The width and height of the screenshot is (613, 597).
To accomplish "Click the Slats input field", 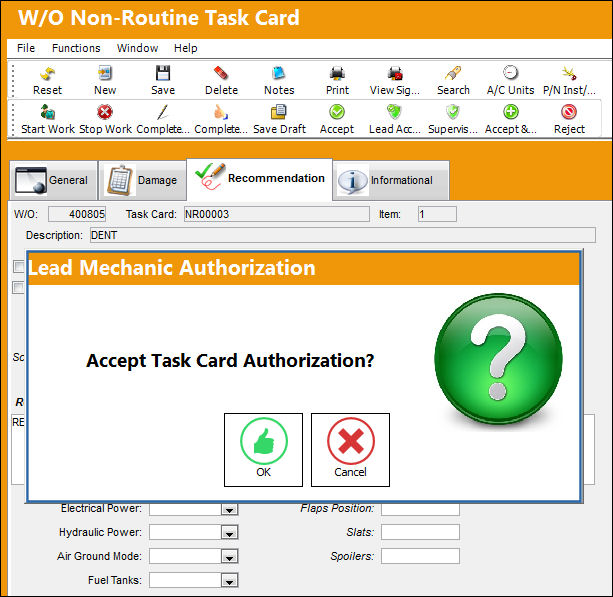I will (x=420, y=532).
